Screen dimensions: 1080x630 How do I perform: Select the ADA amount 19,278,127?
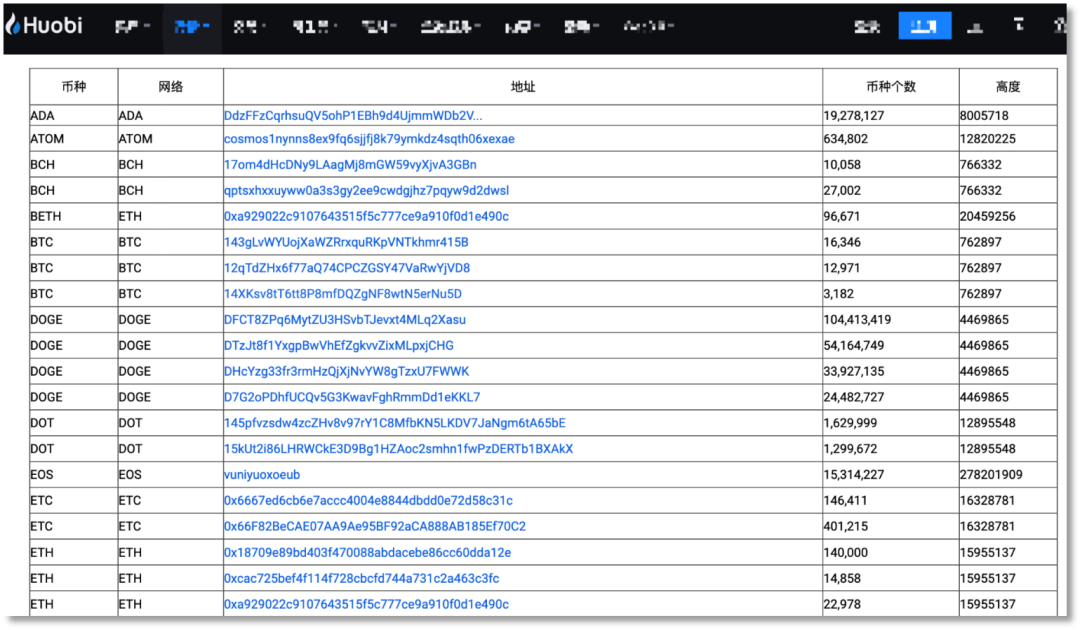click(x=853, y=116)
